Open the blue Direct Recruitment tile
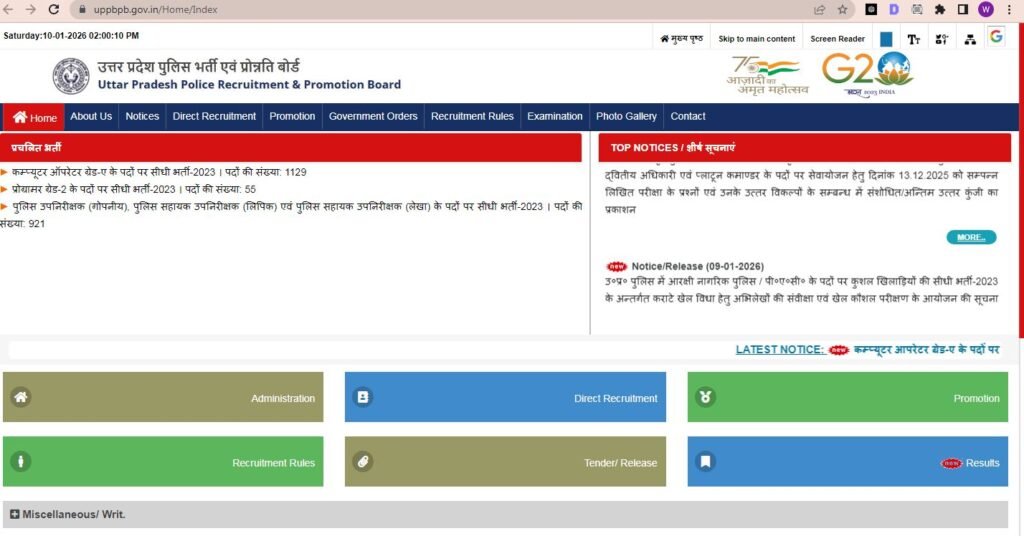The image size is (1024, 536). pos(505,397)
